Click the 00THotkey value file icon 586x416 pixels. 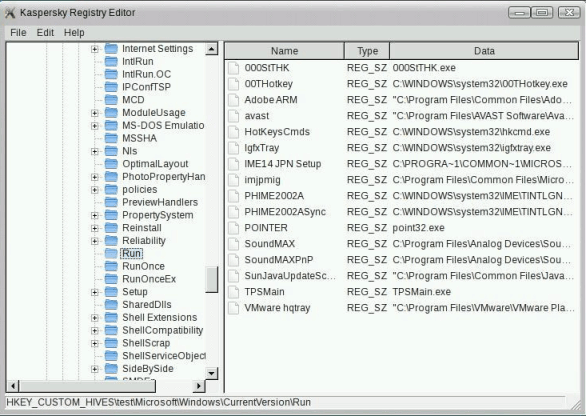[234, 84]
